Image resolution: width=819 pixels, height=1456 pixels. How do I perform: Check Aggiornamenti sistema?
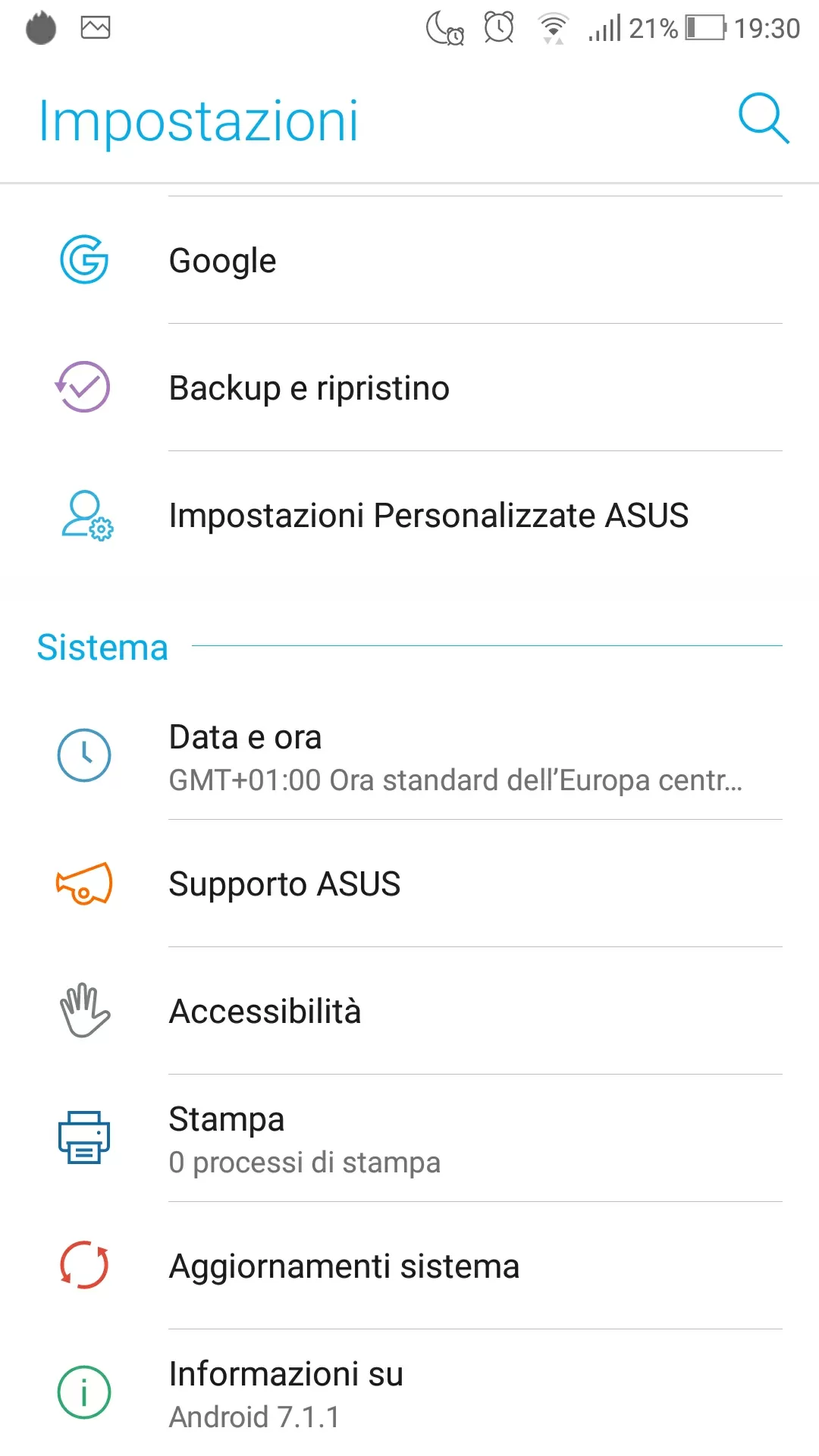click(344, 1266)
